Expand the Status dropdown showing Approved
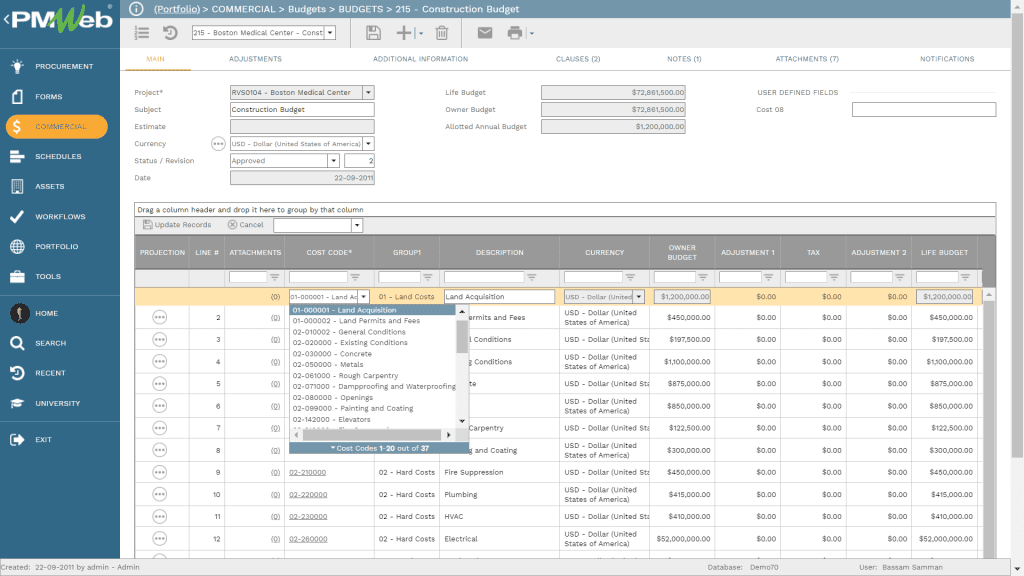 pyautogui.click(x=333, y=161)
